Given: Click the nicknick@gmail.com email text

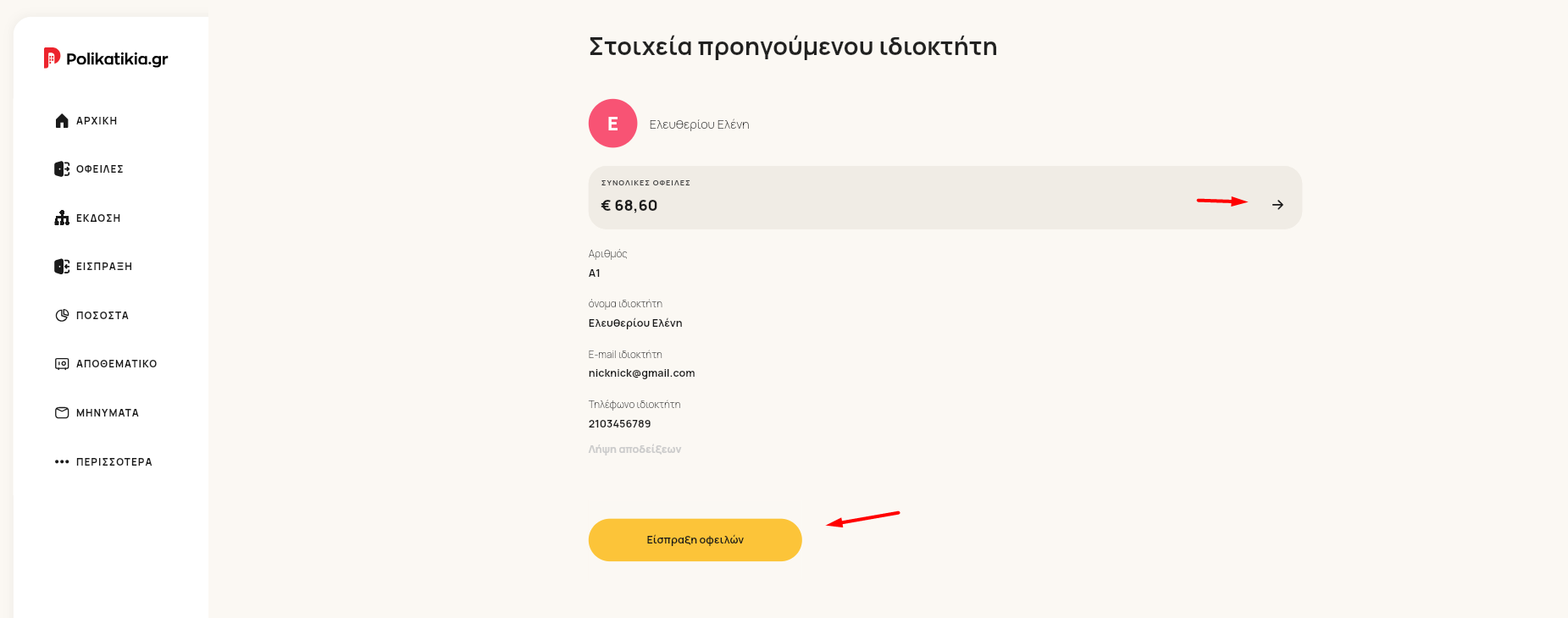Looking at the screenshot, I should pyautogui.click(x=641, y=373).
